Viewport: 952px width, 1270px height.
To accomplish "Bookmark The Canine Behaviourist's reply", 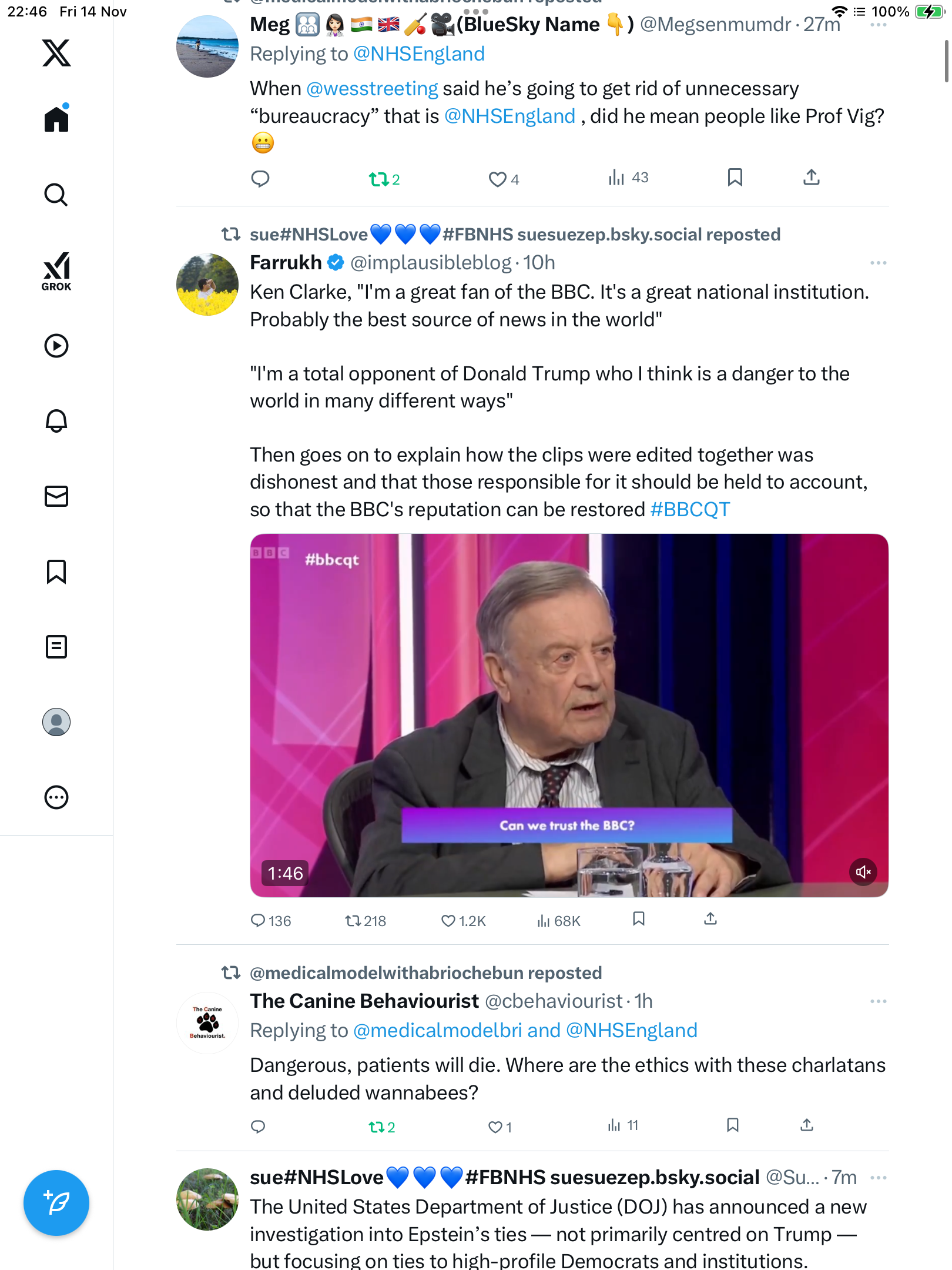I will (732, 1125).
